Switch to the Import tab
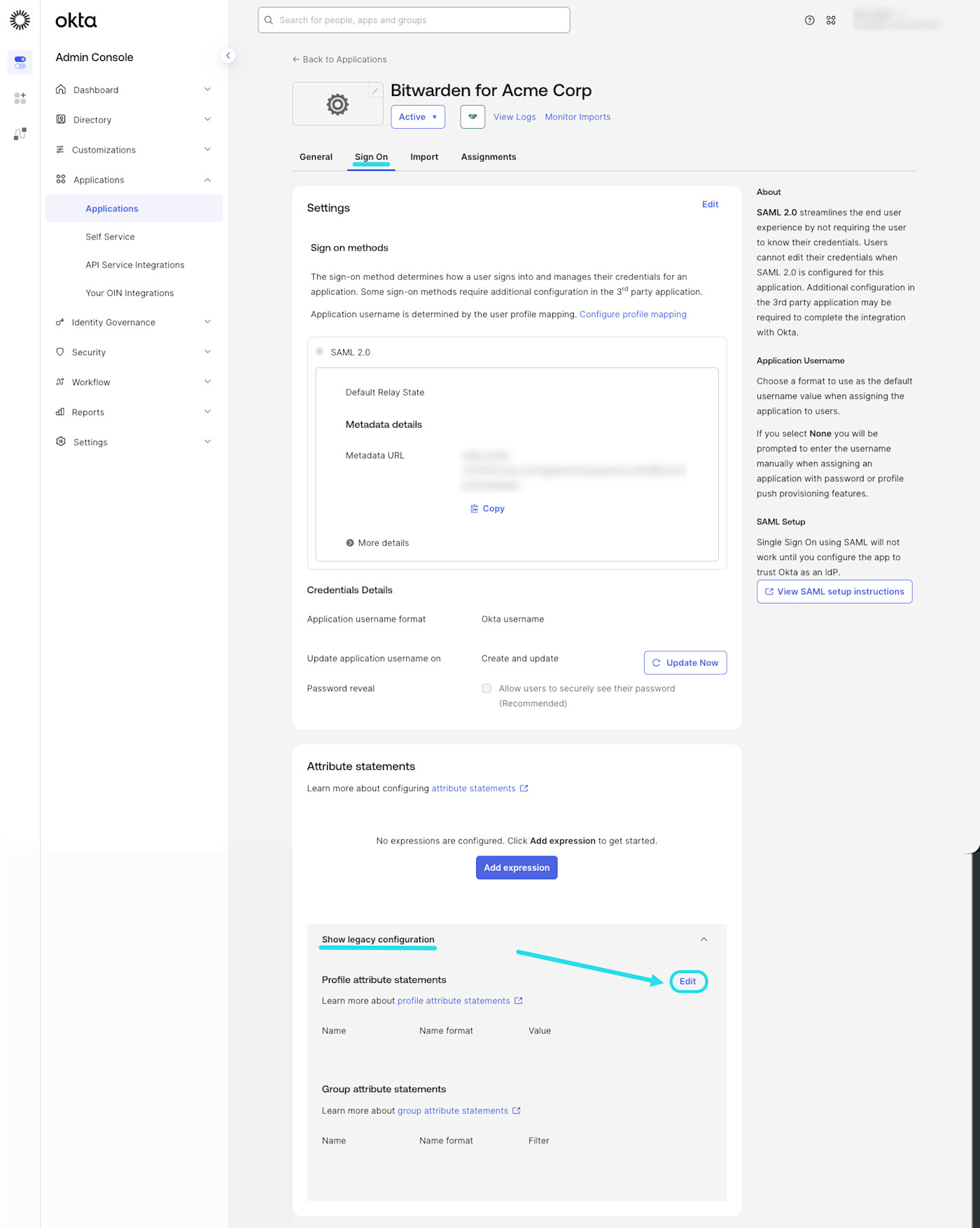980x1228 pixels. click(424, 157)
